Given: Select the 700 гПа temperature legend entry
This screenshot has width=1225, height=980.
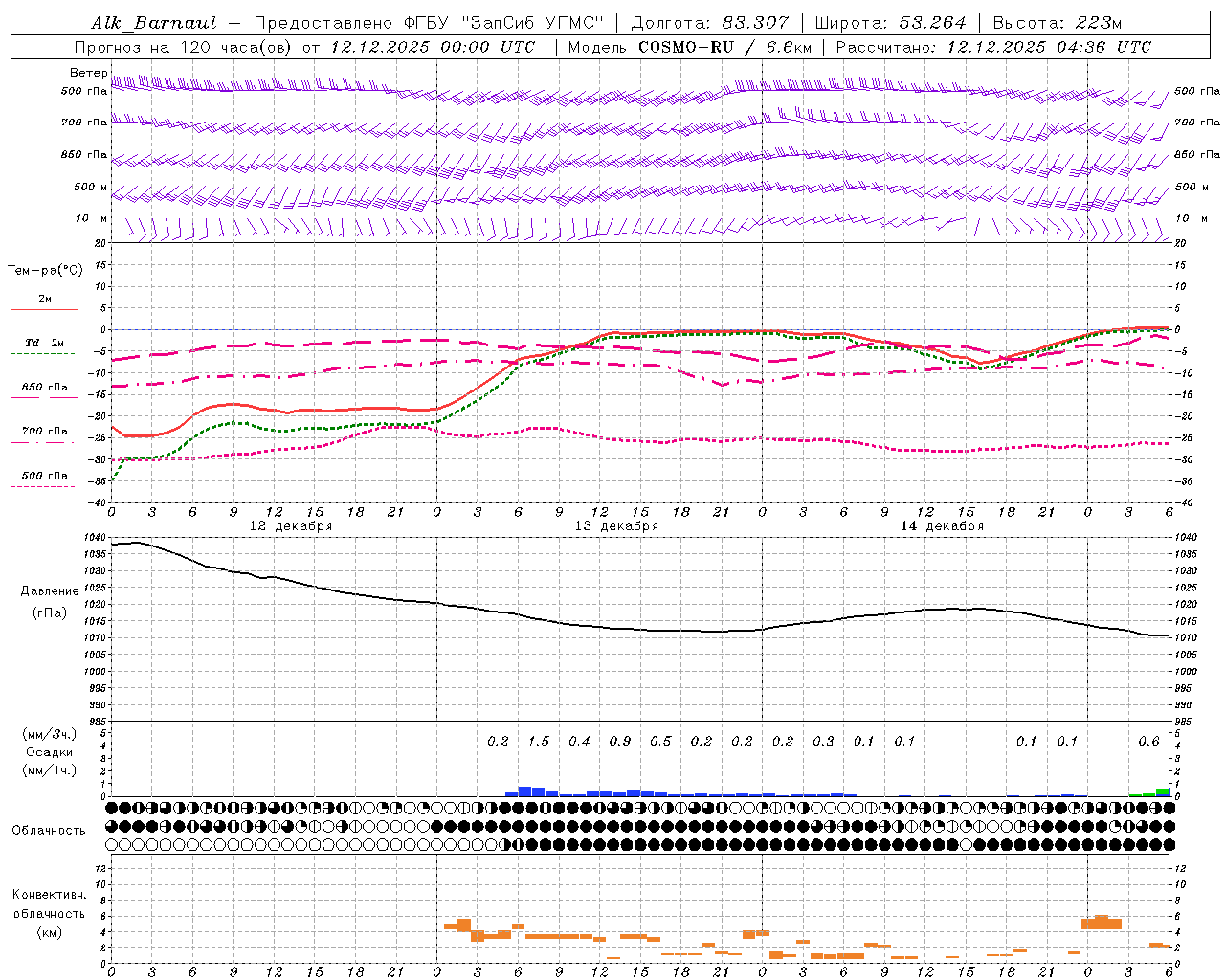Looking at the screenshot, I should click(45, 431).
